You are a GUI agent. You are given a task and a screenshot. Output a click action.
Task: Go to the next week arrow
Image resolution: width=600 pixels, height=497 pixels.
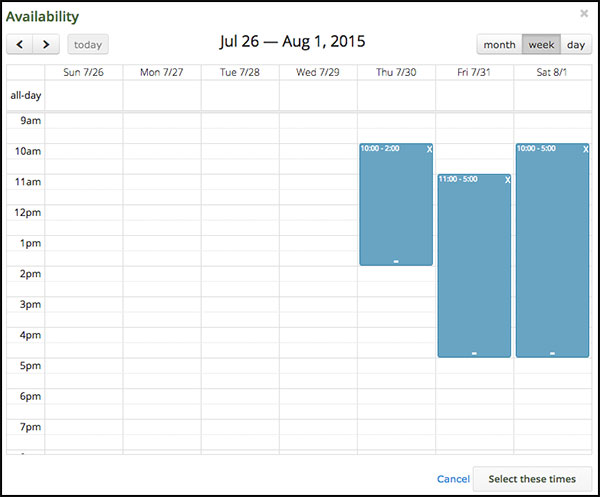tap(46, 44)
